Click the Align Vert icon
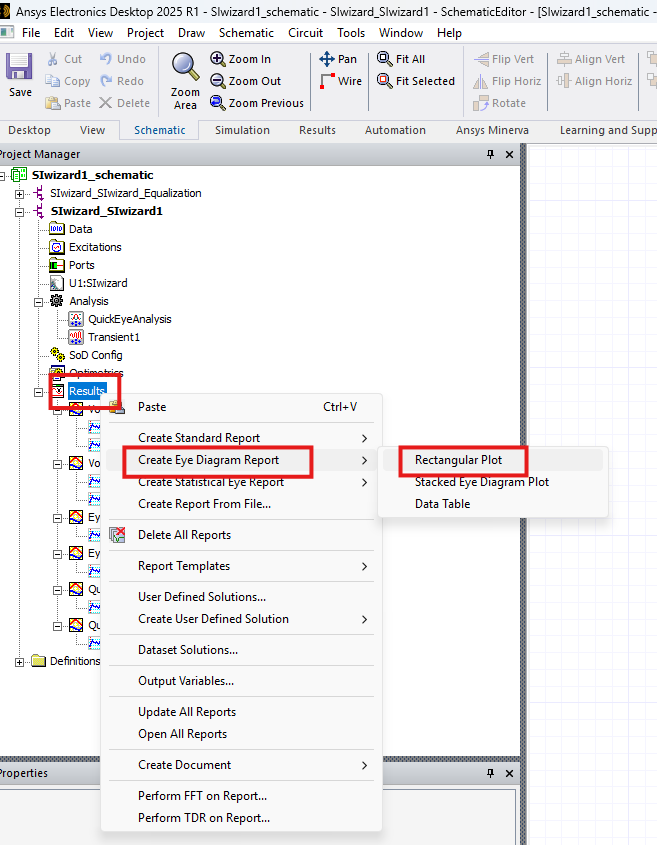This screenshot has height=845, width=657. [564, 59]
